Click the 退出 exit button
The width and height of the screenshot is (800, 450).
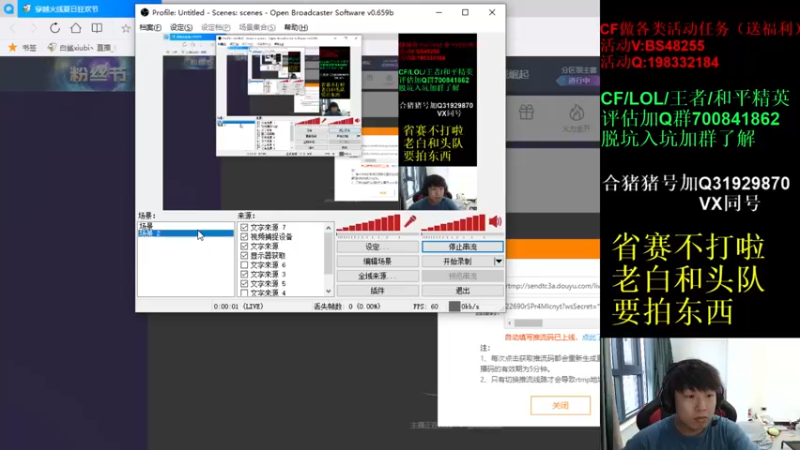462,290
